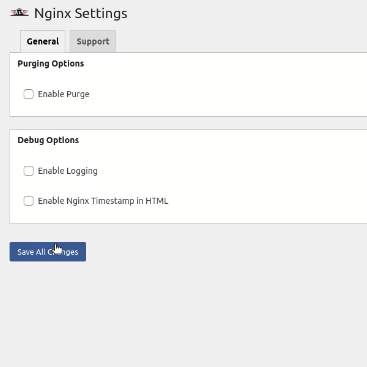Click the Debug Options section heading
Image resolution: width=367 pixels, height=367 pixels.
click(x=48, y=140)
